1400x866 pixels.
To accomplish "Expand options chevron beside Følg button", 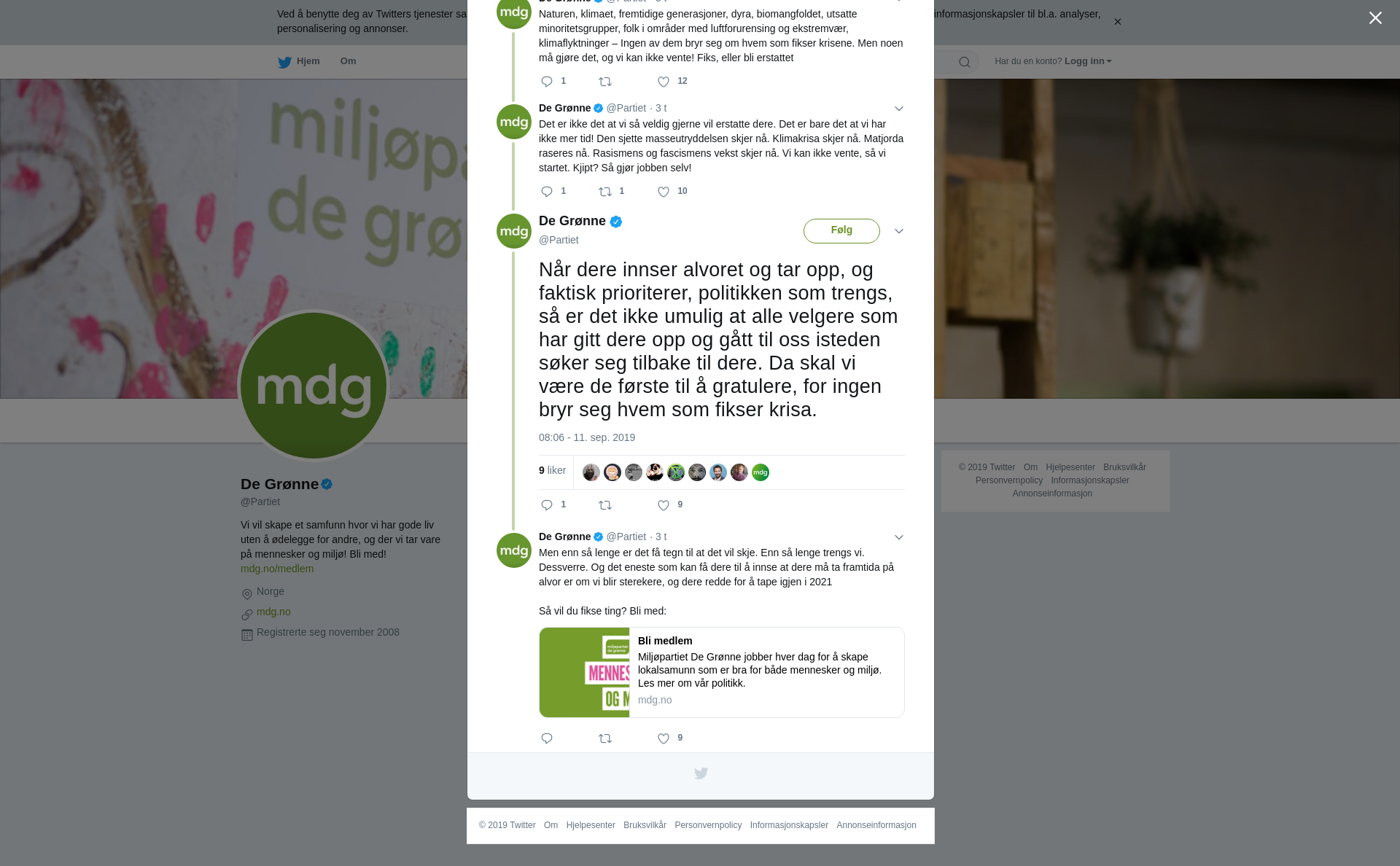I will [x=898, y=231].
